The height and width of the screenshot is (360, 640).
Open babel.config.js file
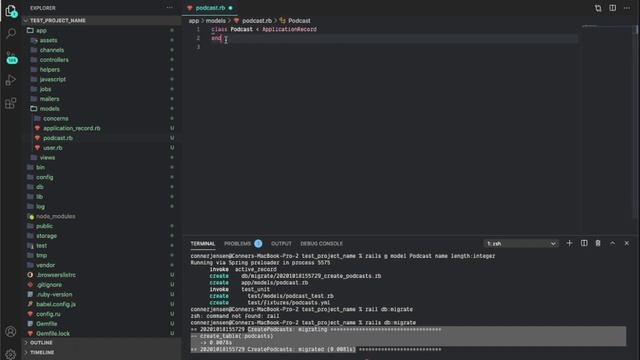point(56,304)
